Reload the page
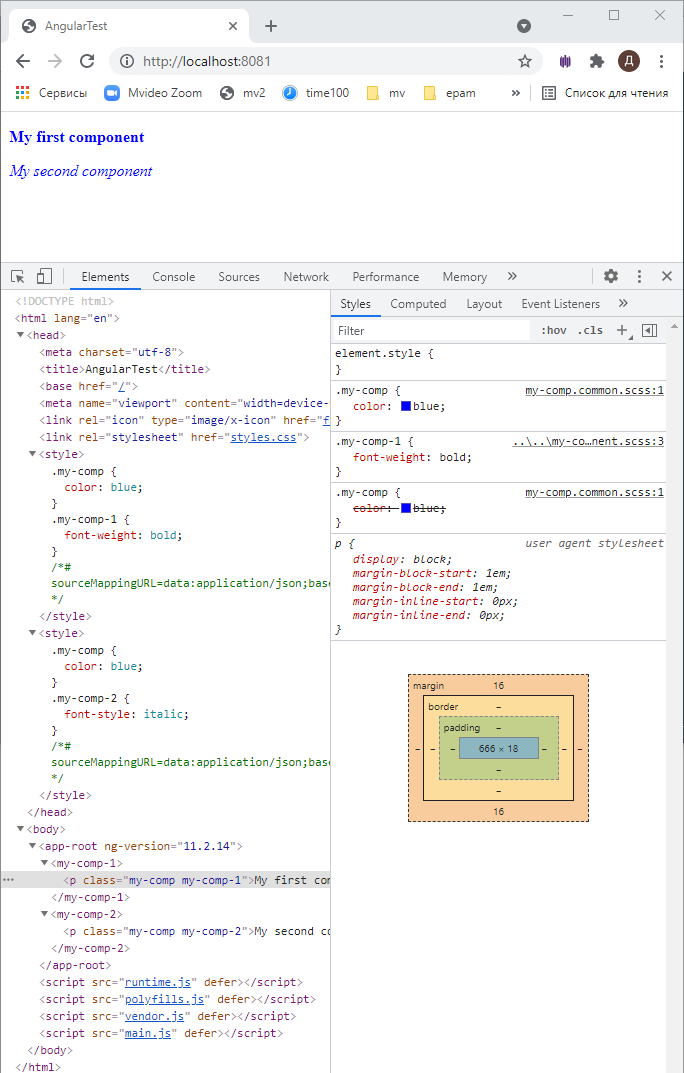The image size is (684, 1073). (x=87, y=61)
